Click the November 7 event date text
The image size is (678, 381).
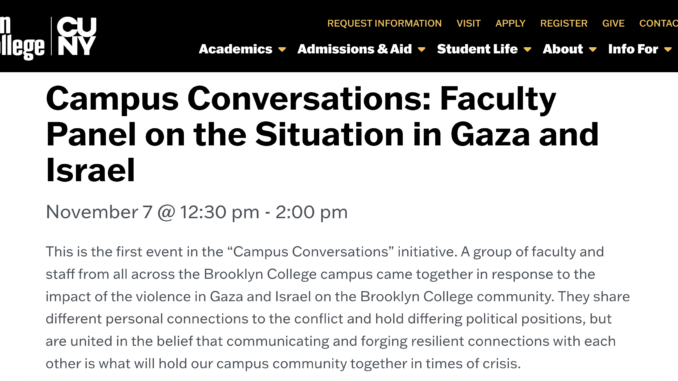(197, 212)
